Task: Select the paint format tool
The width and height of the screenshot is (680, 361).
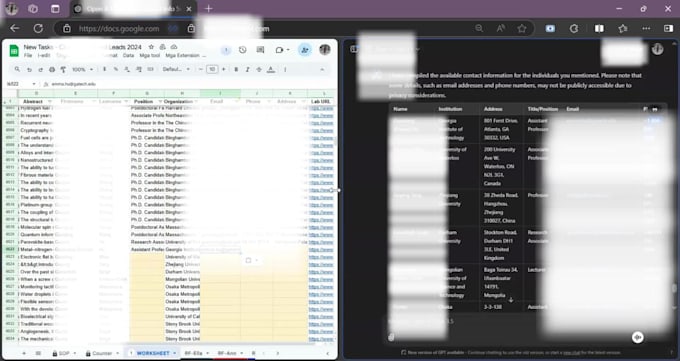Action: point(63,69)
